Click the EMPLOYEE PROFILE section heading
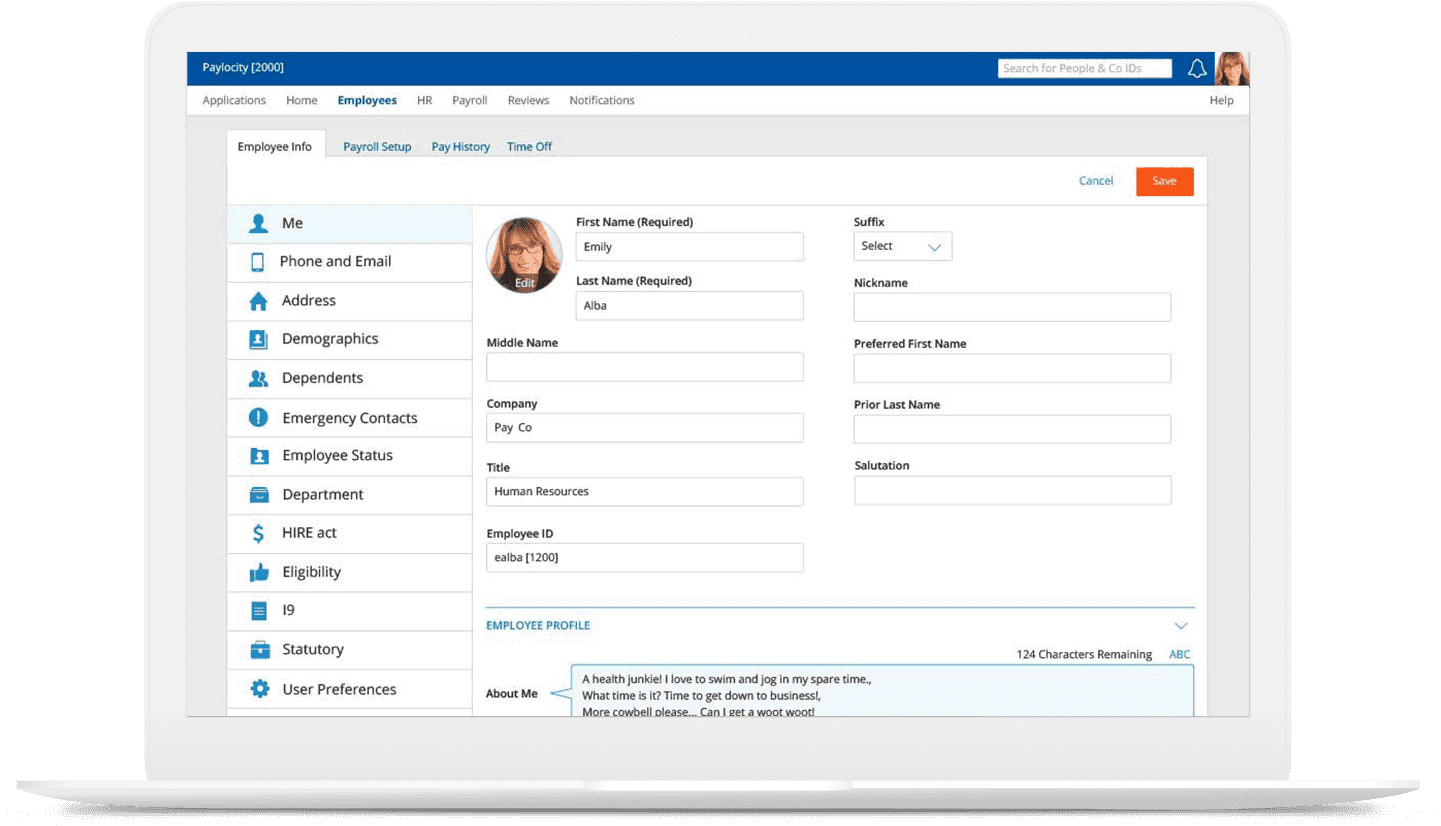Screen dimensions: 1441x826 (538, 626)
